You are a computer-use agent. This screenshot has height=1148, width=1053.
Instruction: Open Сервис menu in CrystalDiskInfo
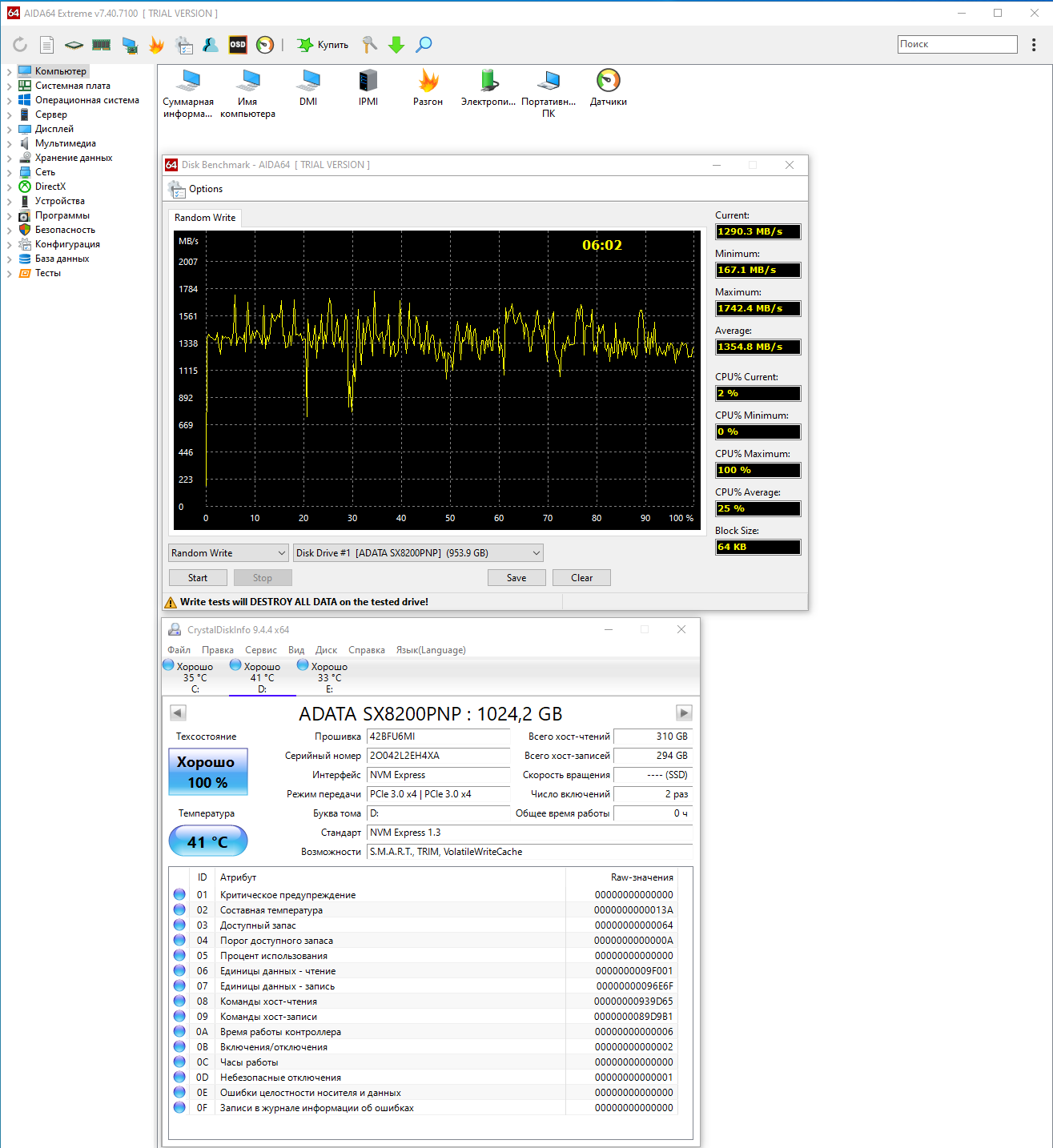tap(261, 650)
